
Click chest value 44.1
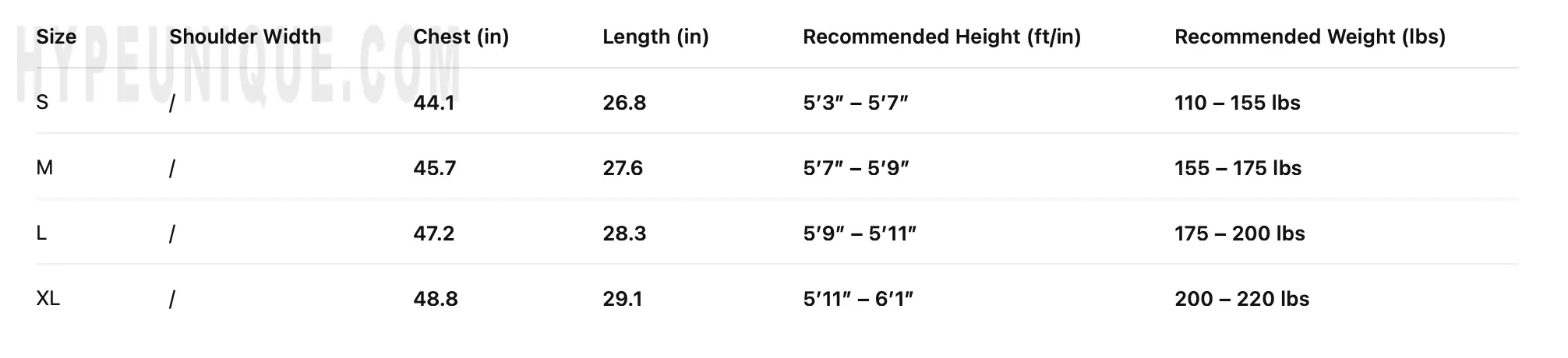433,103
